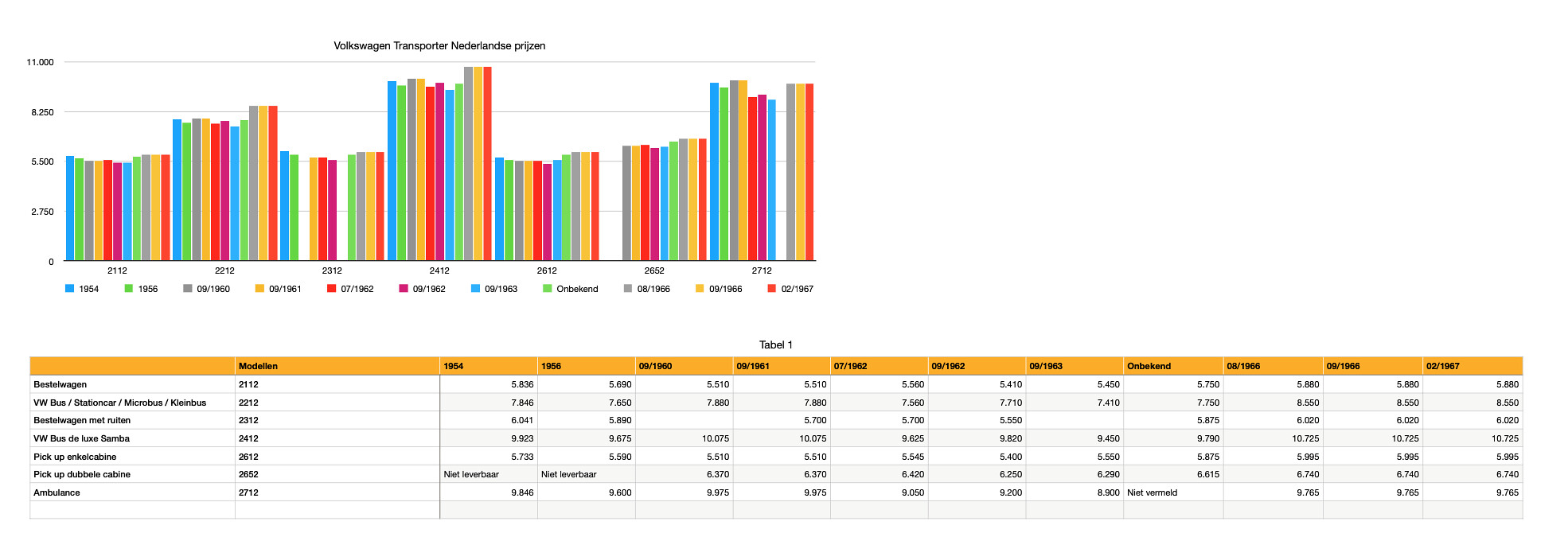The image size is (1568, 541).
Task: Select 'Niet leverbaar' in the 1954 column
Action: click(489, 474)
